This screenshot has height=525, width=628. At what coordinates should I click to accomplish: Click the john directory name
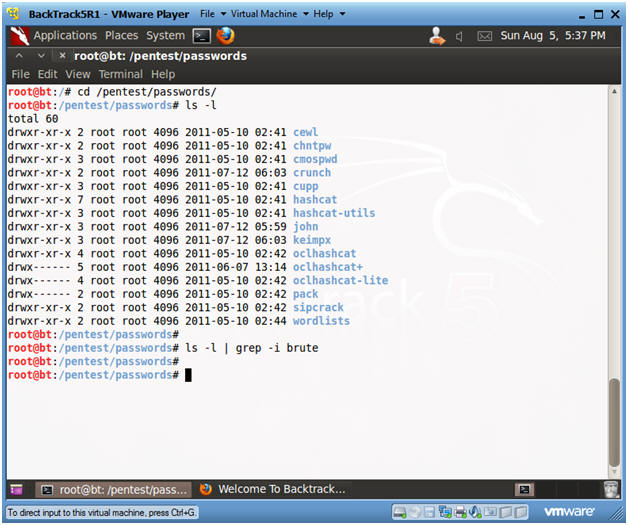click(x=306, y=227)
